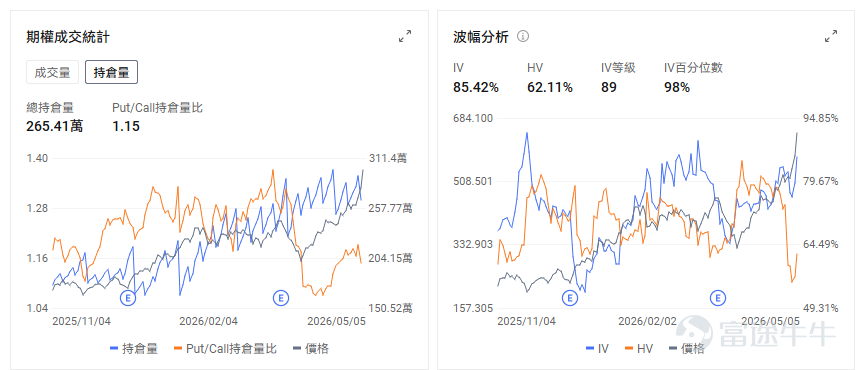Click the 2025/11/04 date label in 期權成交統計 chart

point(81,321)
